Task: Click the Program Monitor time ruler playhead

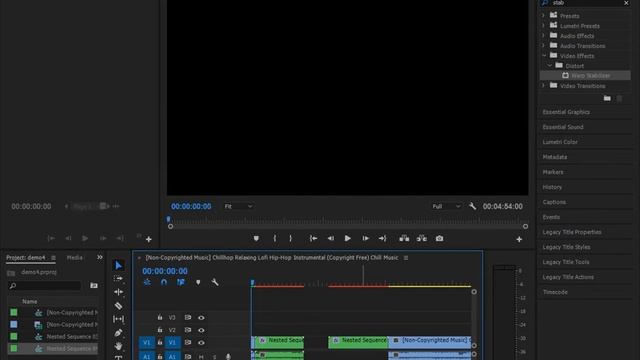Action: pyautogui.click(x=169, y=219)
